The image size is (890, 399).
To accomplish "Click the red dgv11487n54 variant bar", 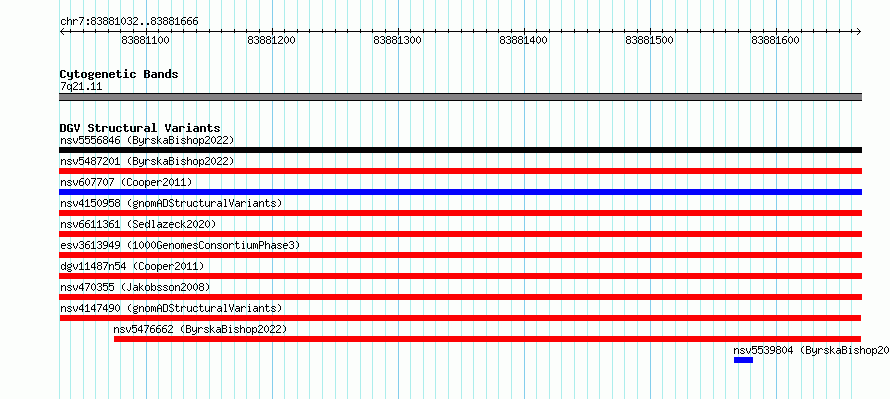I will (x=460, y=276).
